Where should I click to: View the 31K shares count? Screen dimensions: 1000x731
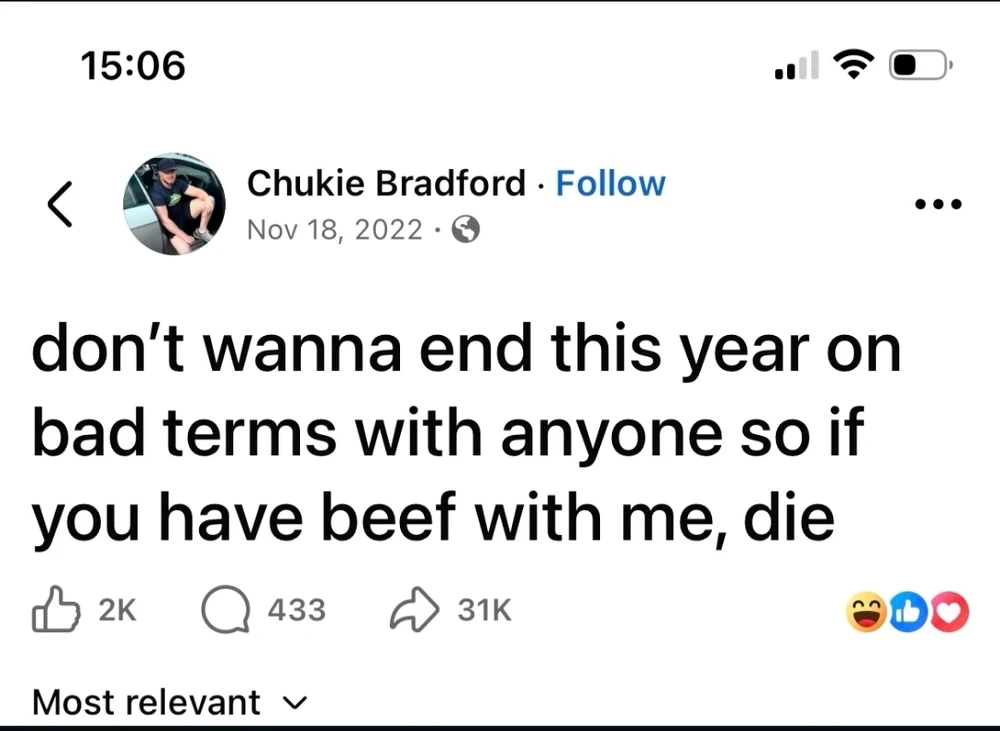tap(484, 609)
